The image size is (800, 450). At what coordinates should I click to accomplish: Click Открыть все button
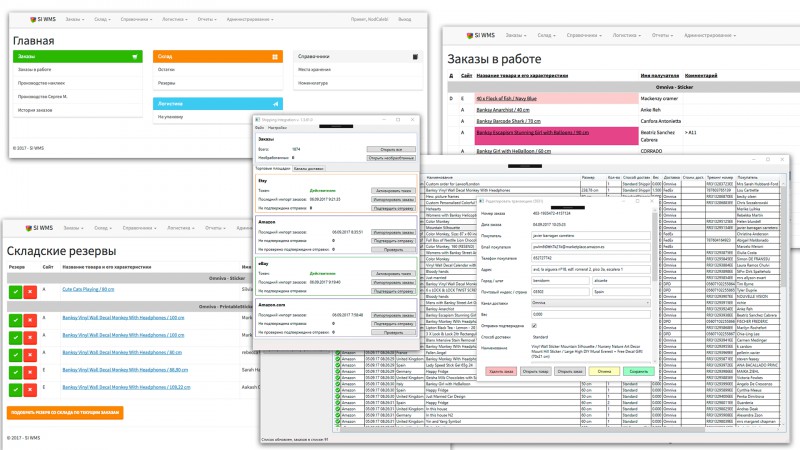tap(391, 149)
